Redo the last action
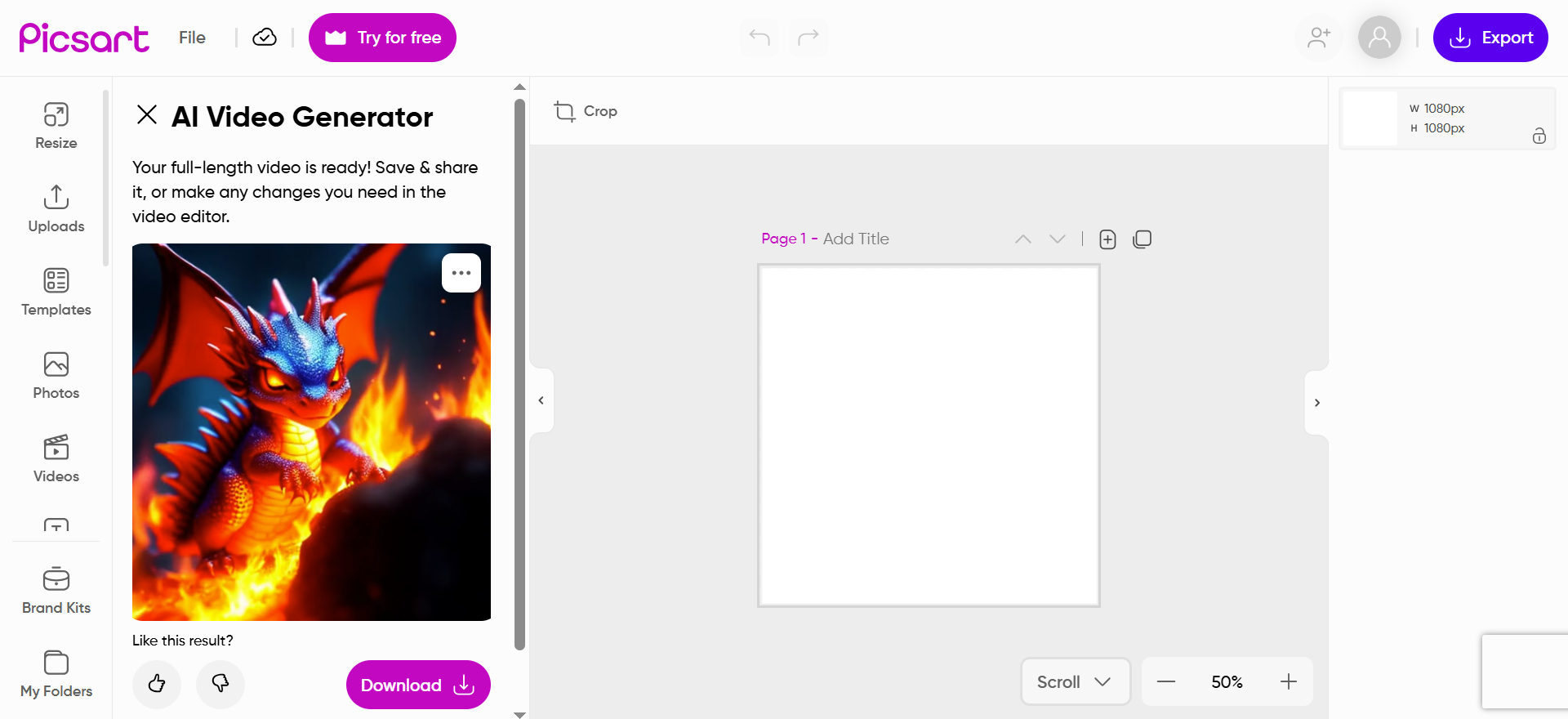The width and height of the screenshot is (1568, 719). pos(808,38)
